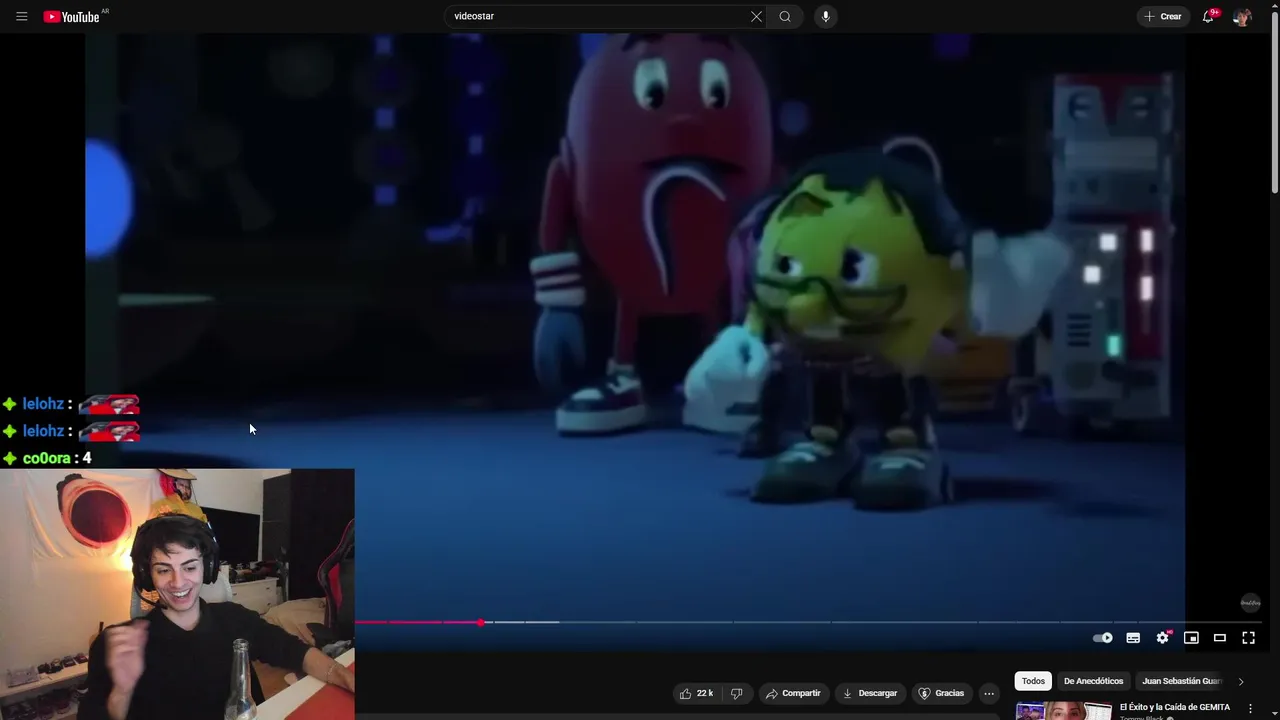Start voice search with the microphone

pos(825,16)
